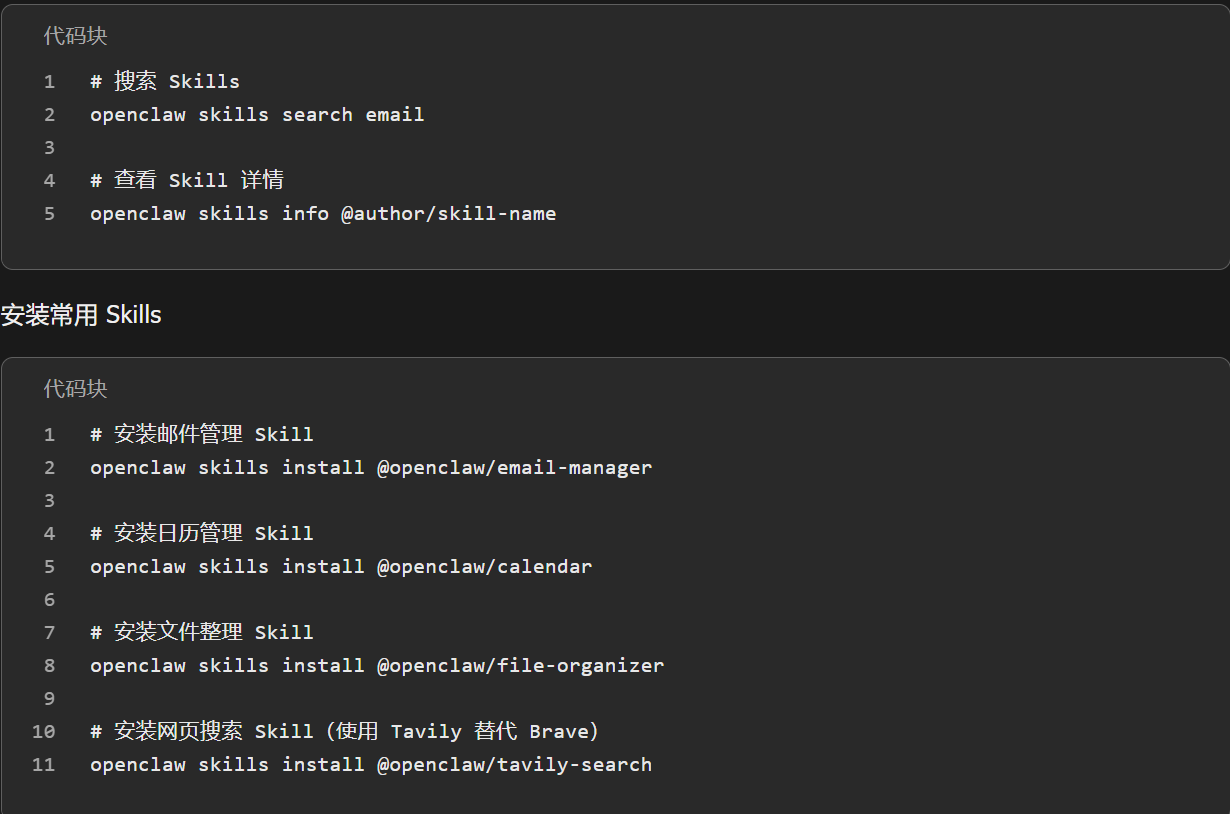The image size is (1230, 814).
Task: Click the '# 安装邮件管理 Skill' comment
Action: point(202,435)
